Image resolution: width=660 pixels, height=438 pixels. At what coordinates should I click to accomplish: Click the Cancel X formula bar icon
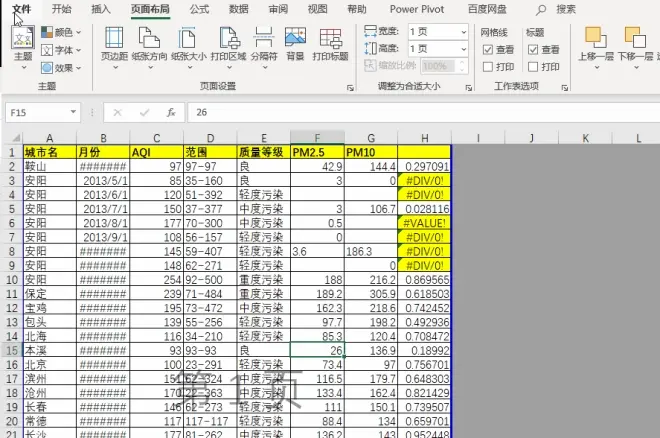[117, 113]
